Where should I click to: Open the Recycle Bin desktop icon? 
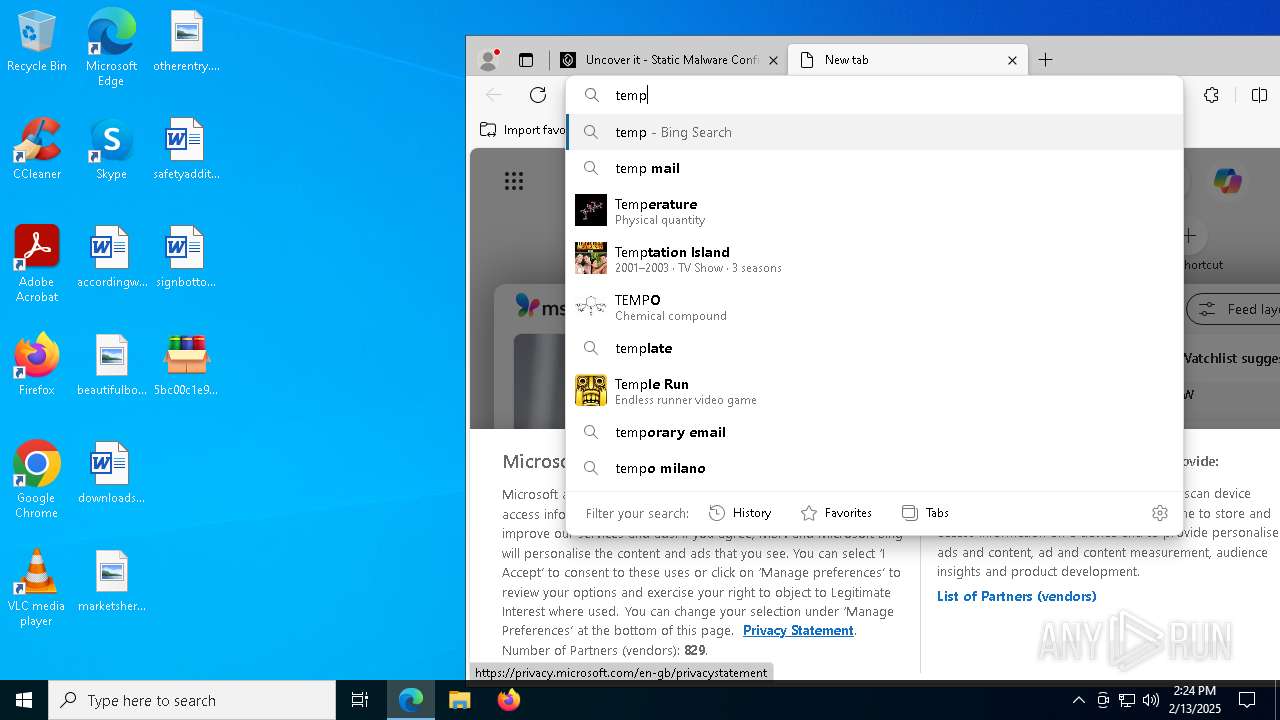point(37,42)
